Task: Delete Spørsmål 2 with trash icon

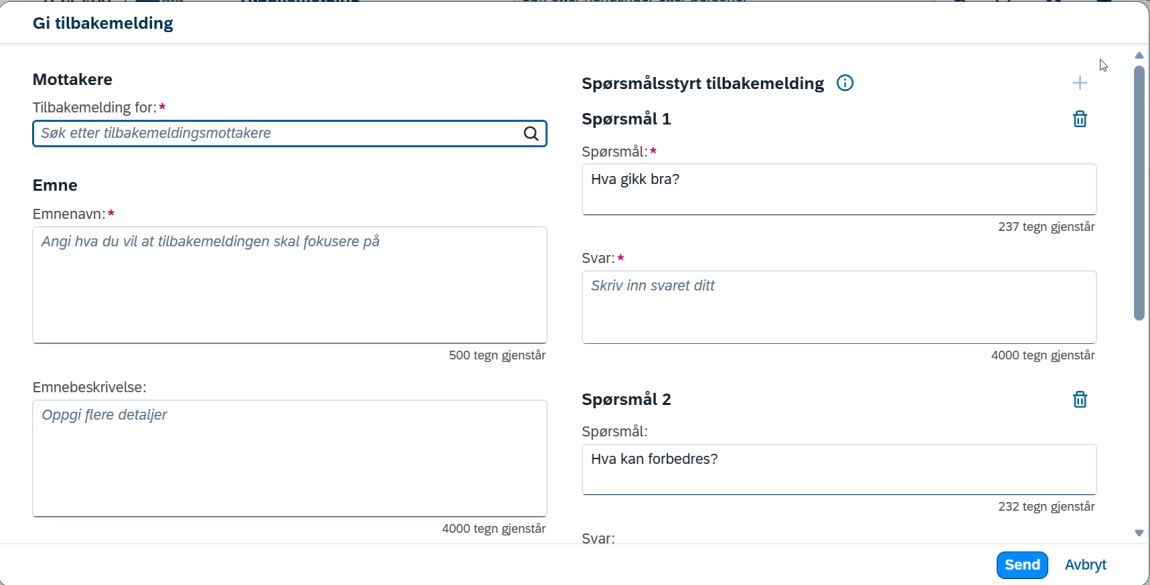Action: 1080,400
